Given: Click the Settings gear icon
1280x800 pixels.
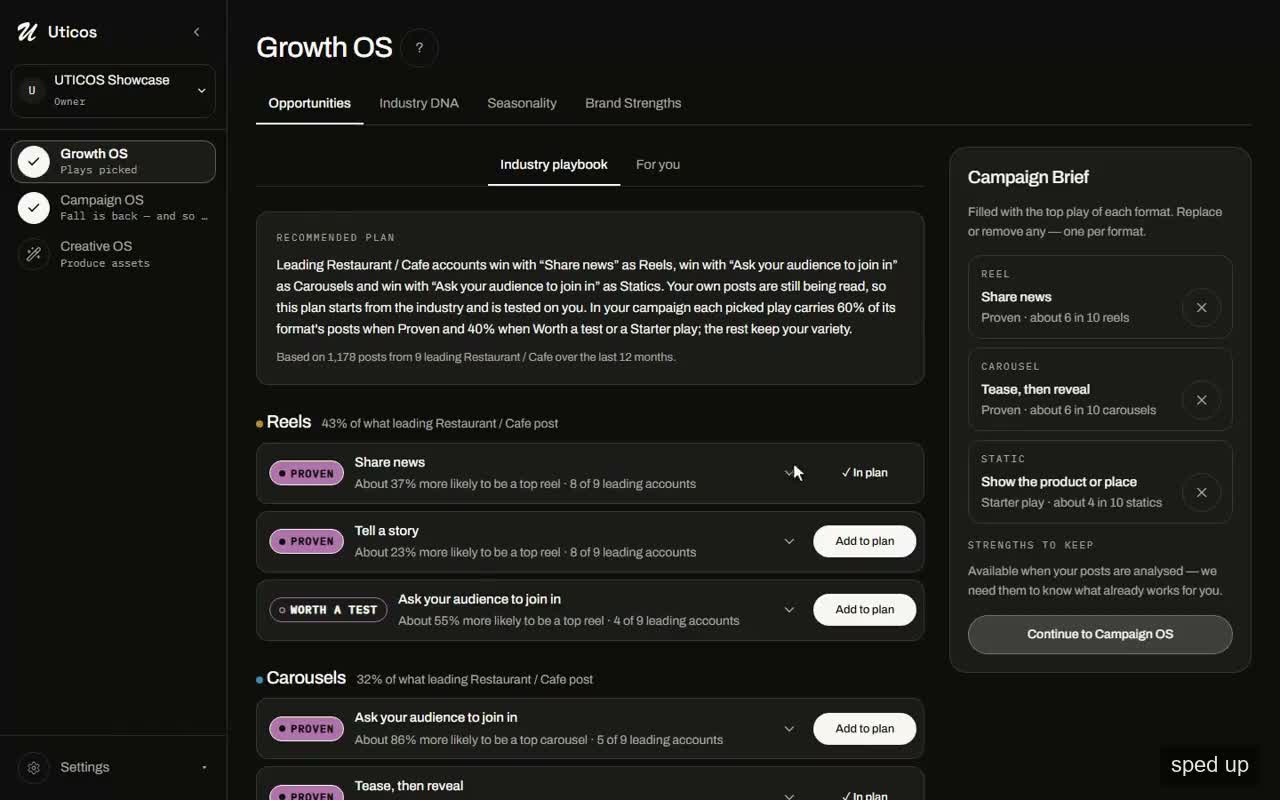Looking at the screenshot, I should click(x=34, y=768).
